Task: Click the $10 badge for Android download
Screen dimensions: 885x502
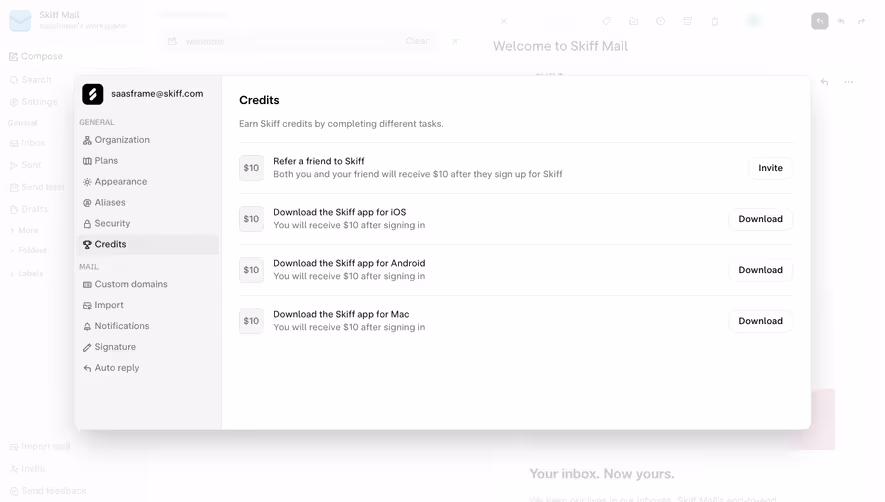Action: pyautogui.click(x=251, y=269)
